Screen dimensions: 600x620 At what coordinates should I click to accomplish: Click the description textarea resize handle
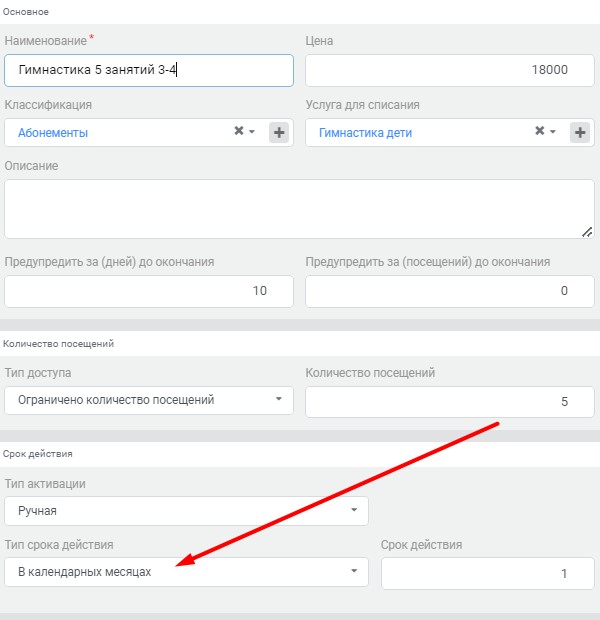(x=587, y=232)
